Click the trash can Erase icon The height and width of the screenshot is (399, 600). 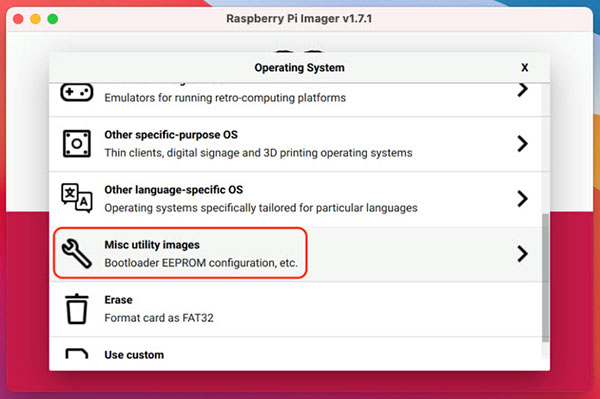77,309
